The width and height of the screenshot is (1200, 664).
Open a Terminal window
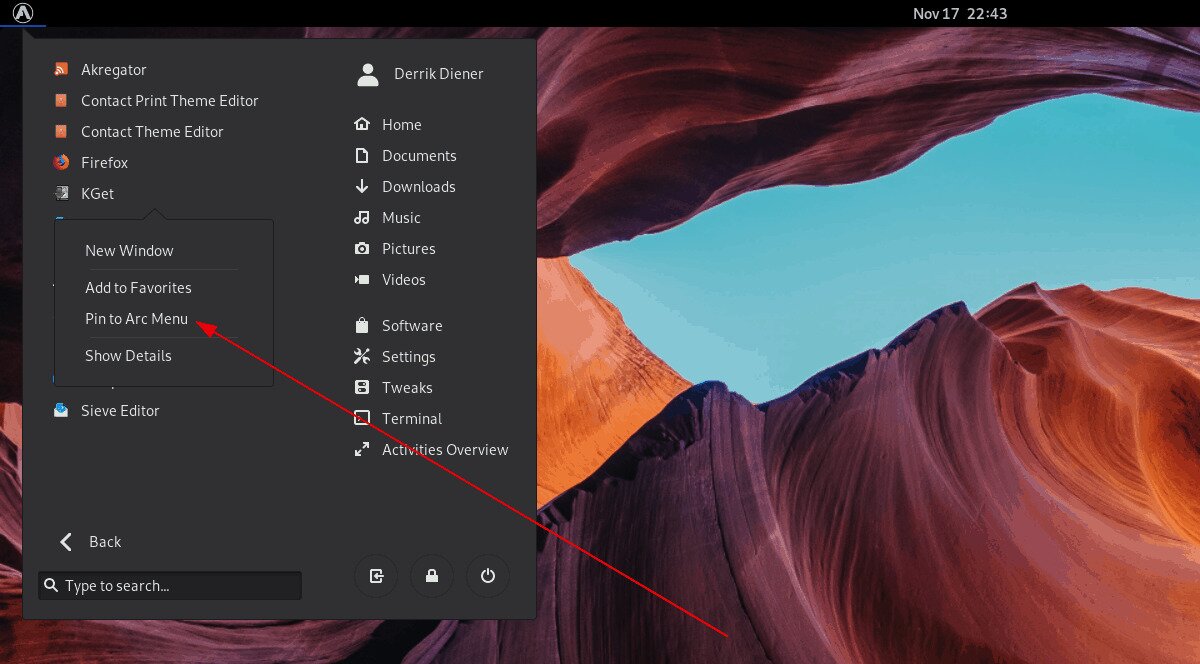[411, 418]
